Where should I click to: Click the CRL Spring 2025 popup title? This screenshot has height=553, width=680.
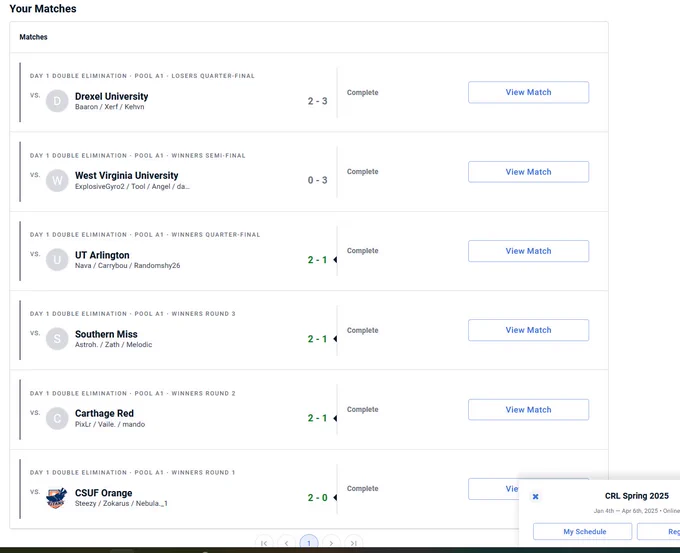point(637,496)
